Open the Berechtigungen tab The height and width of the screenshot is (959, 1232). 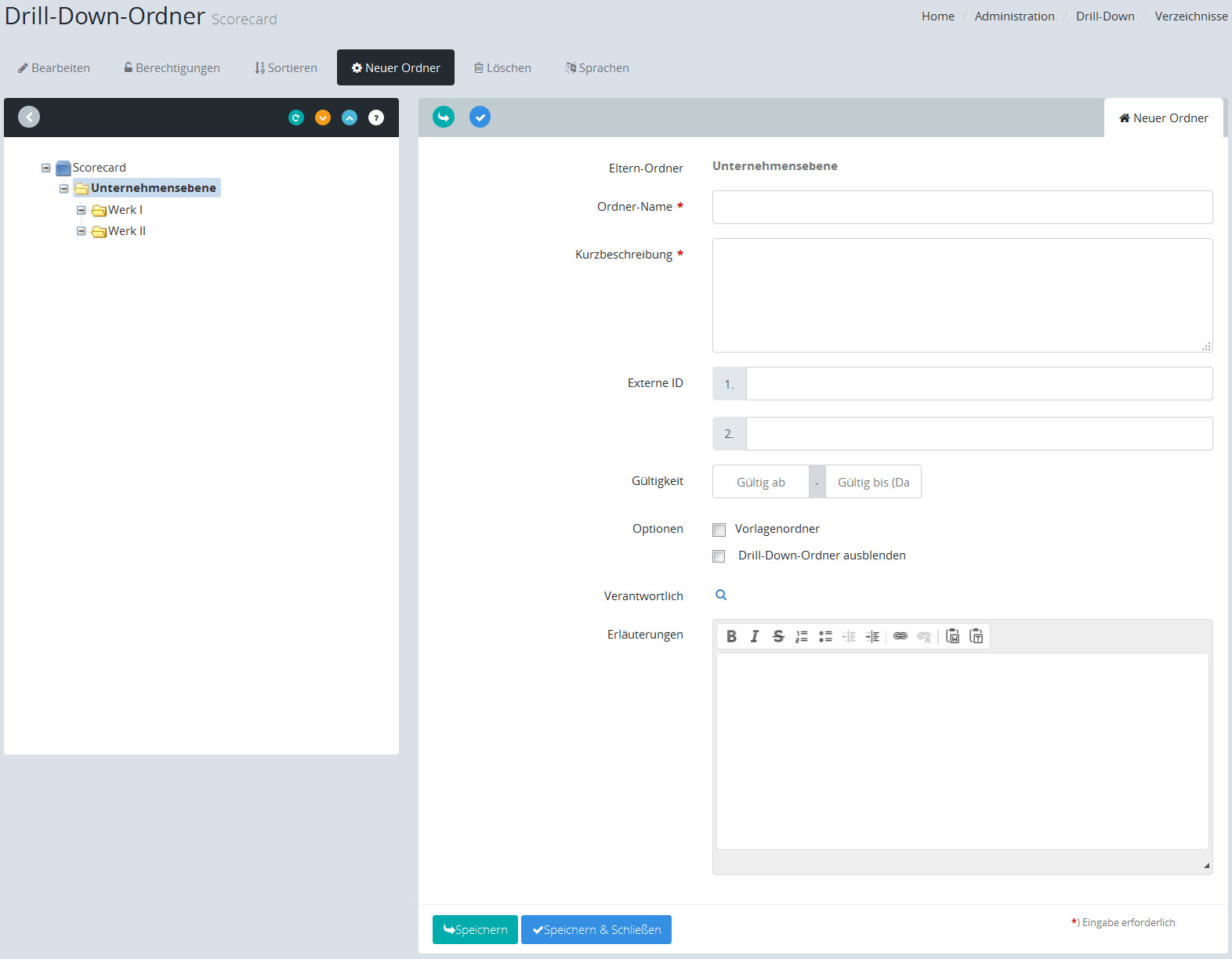(x=172, y=68)
